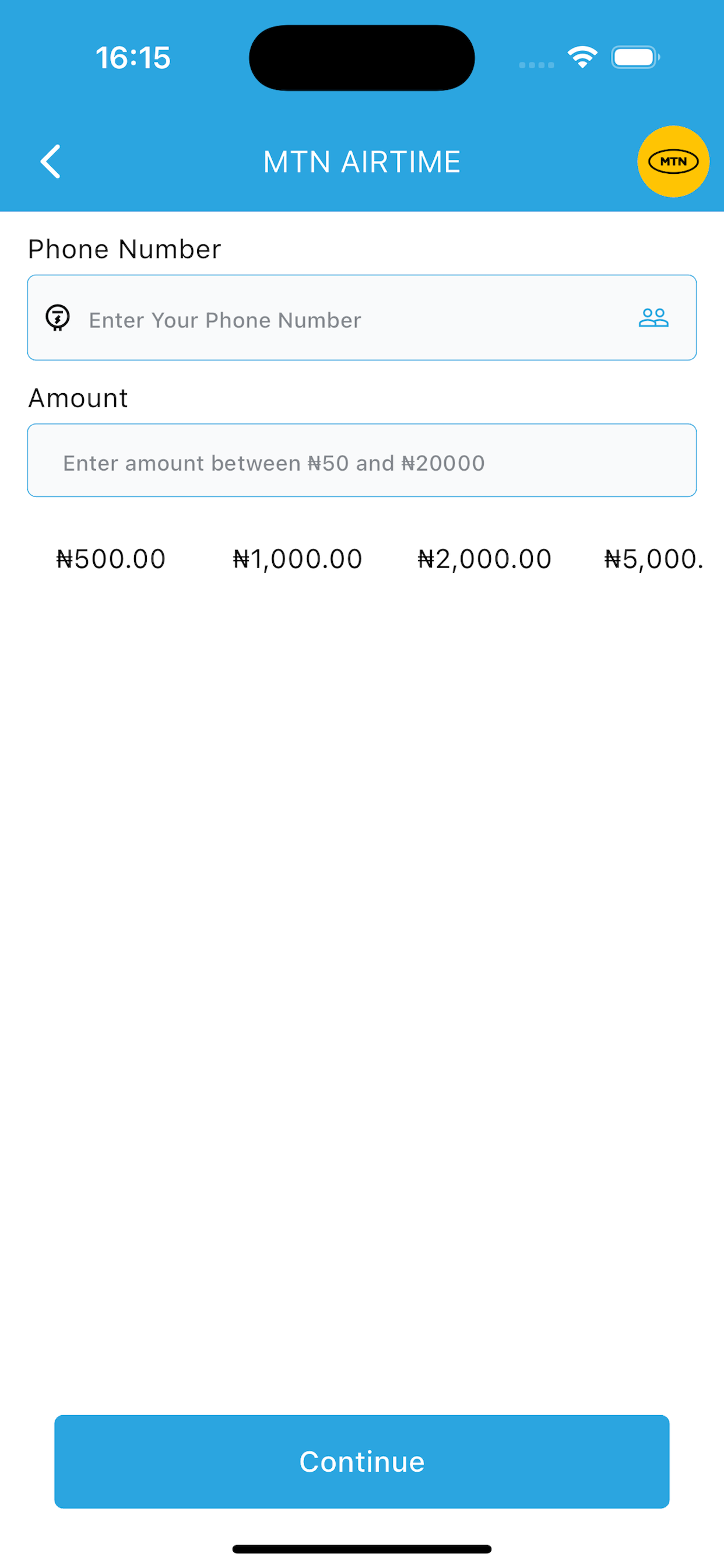This screenshot has width=724, height=1568.
Task: Select the ₦5,000 preset amount
Action: (x=654, y=559)
